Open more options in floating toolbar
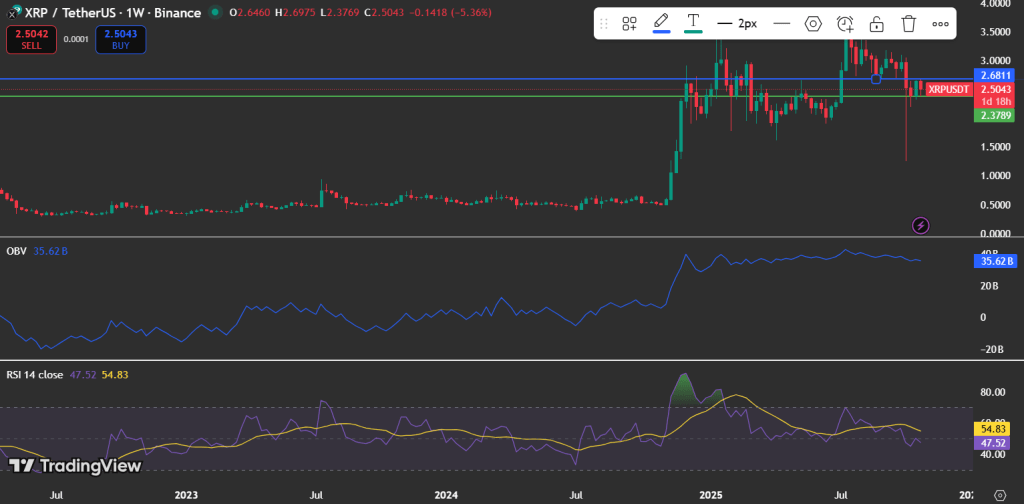 pos(940,24)
